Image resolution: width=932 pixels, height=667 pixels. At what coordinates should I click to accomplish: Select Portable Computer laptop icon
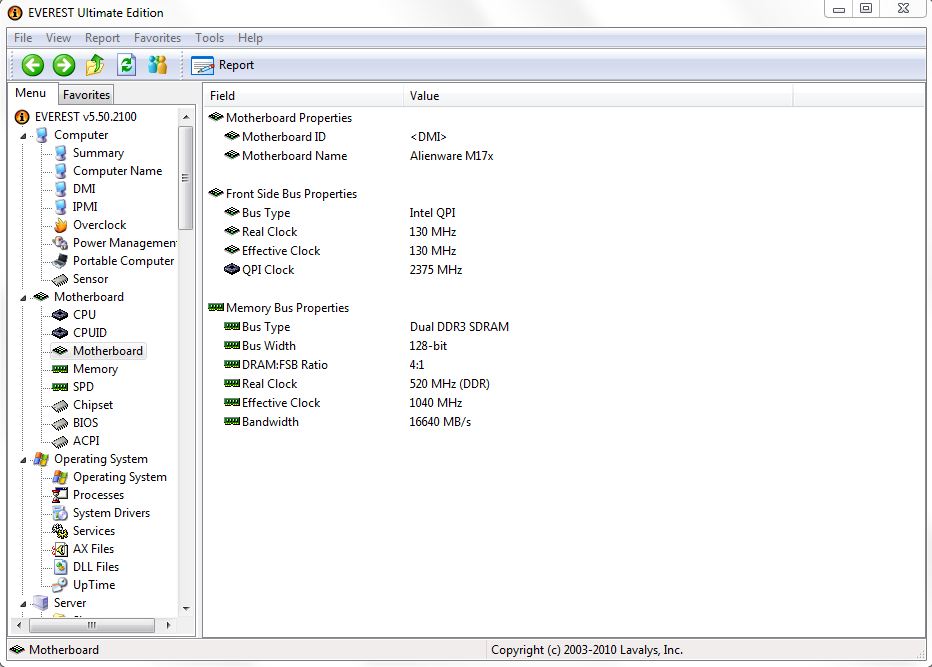(x=60, y=261)
